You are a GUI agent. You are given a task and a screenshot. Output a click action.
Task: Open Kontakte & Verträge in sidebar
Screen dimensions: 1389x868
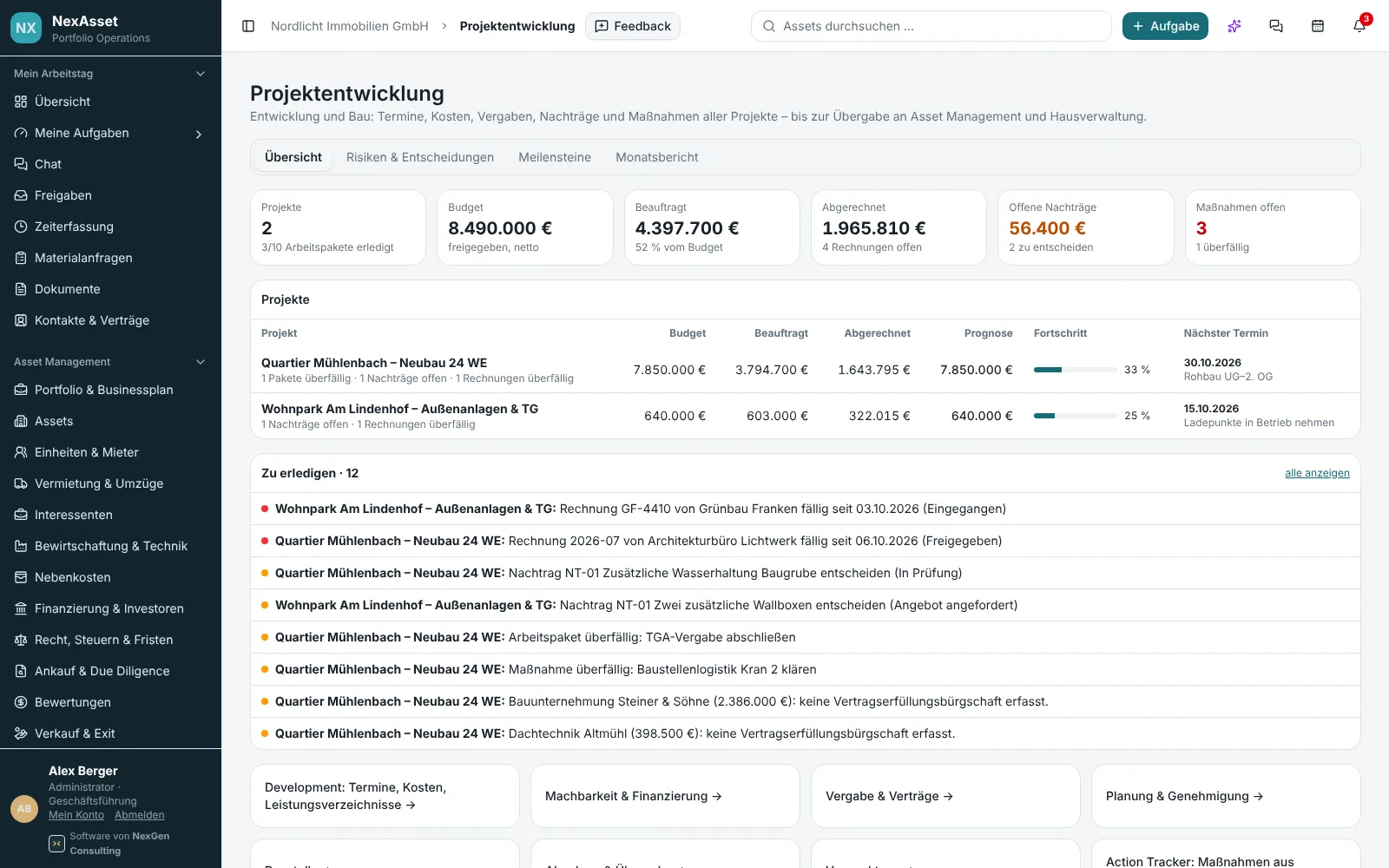[x=110, y=320]
